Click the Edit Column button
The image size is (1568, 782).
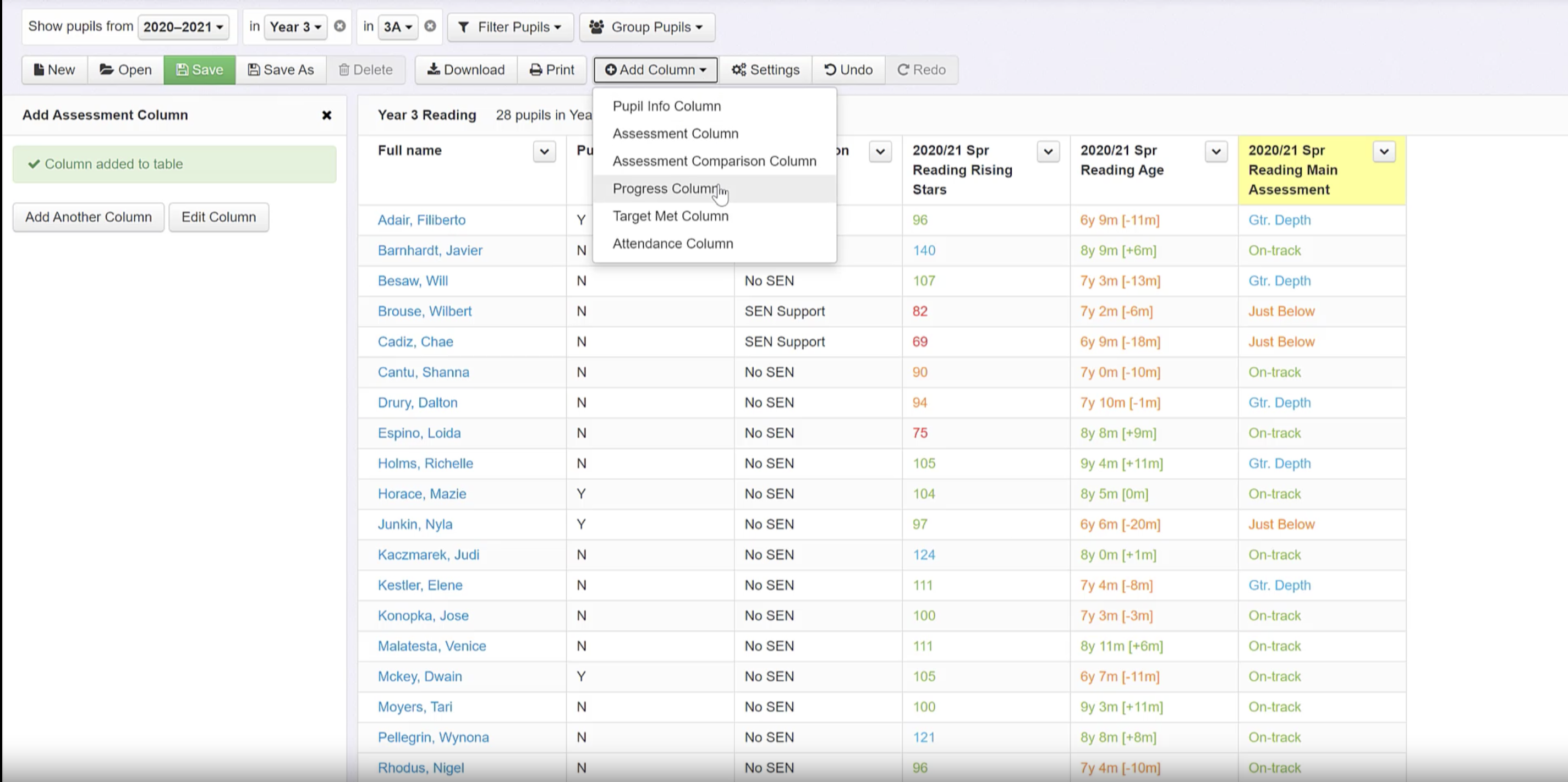pos(218,217)
